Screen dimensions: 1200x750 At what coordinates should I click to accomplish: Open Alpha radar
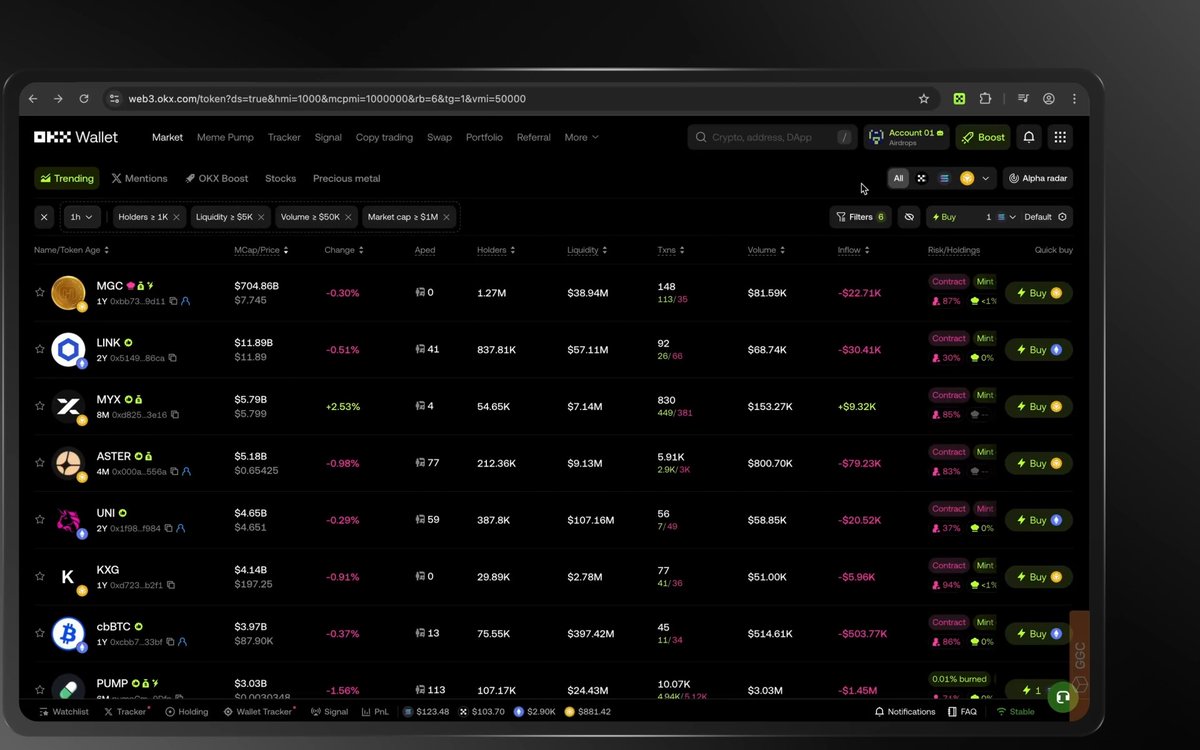point(1038,178)
